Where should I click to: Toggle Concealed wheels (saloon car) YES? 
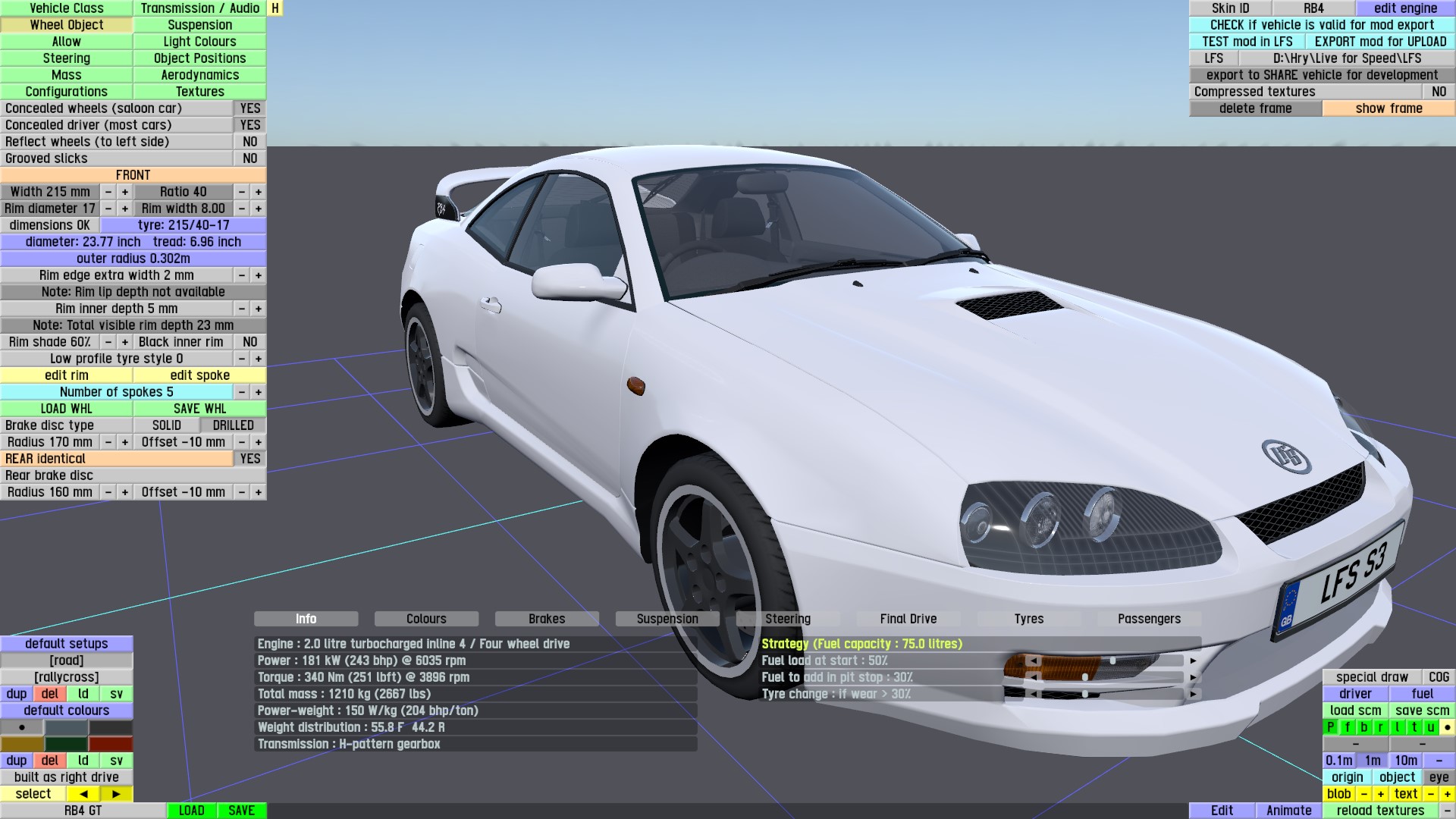click(249, 108)
